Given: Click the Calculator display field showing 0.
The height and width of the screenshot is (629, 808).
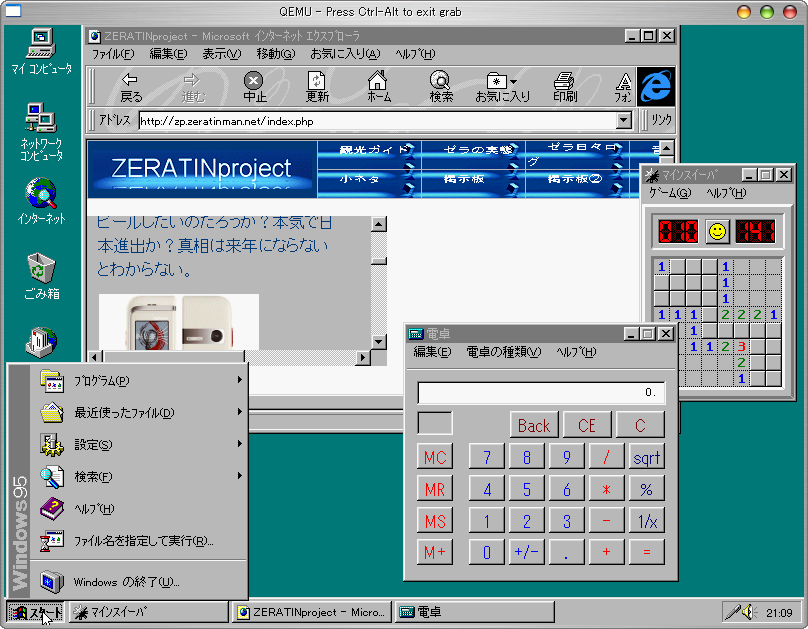Looking at the screenshot, I should click(x=541, y=393).
